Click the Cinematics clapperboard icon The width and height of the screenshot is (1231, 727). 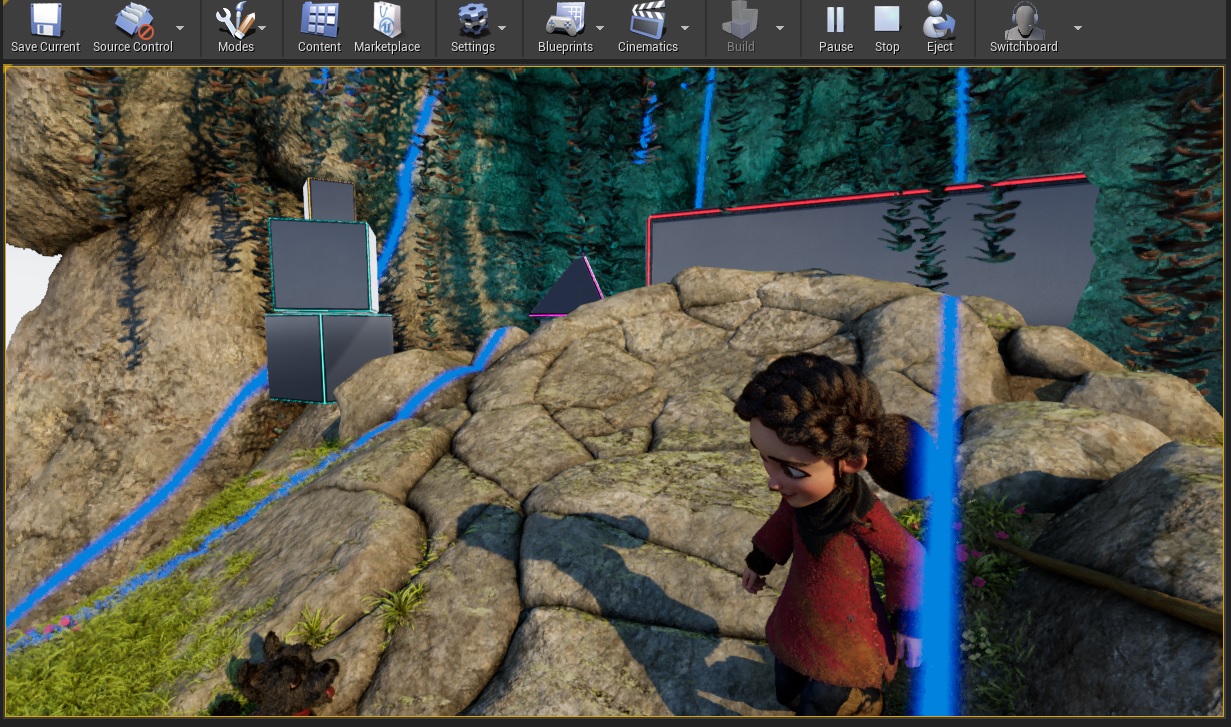[x=647, y=21]
